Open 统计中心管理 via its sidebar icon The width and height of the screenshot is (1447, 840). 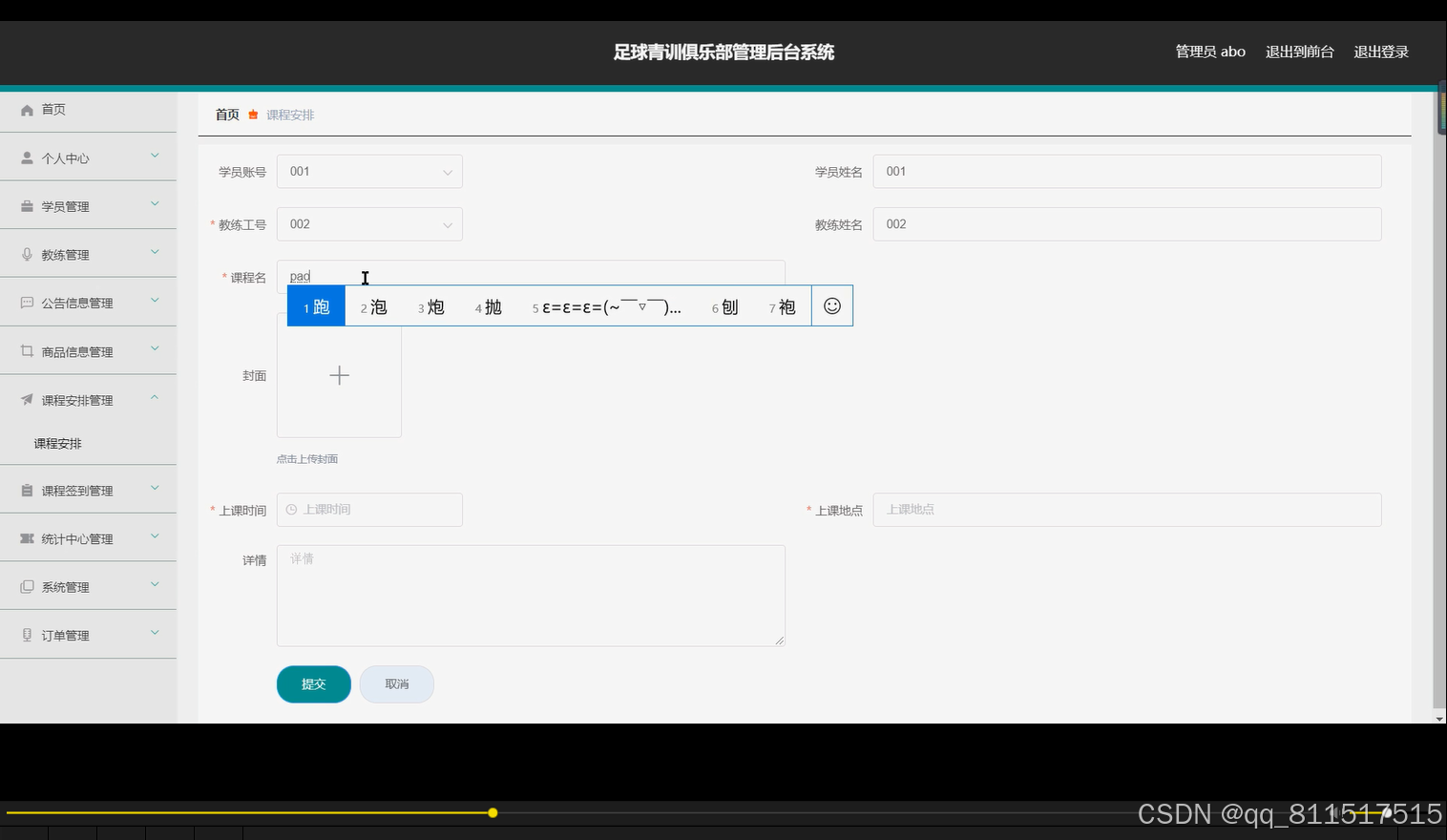click(27, 537)
